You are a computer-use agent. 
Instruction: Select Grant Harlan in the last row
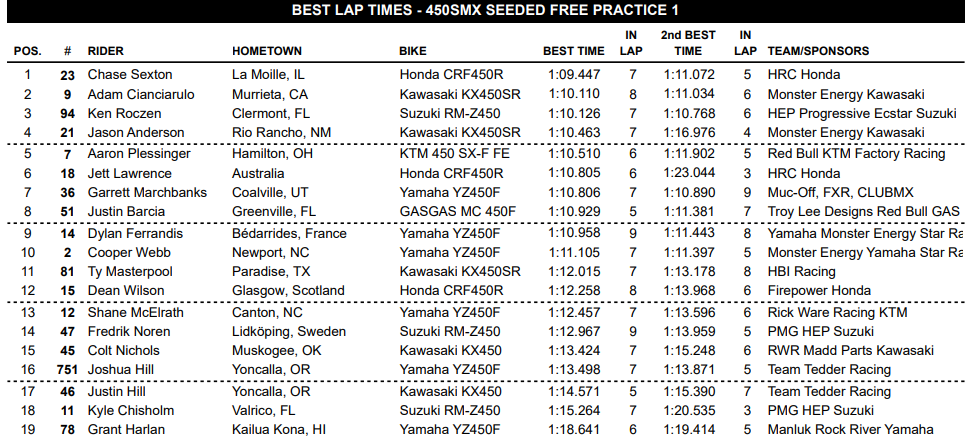tap(125, 430)
